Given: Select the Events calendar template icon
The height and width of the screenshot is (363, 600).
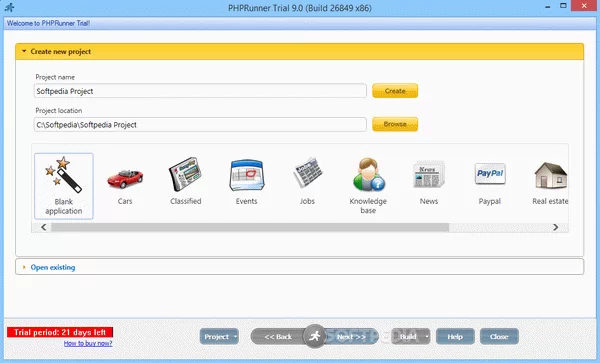Looking at the screenshot, I should (247, 175).
